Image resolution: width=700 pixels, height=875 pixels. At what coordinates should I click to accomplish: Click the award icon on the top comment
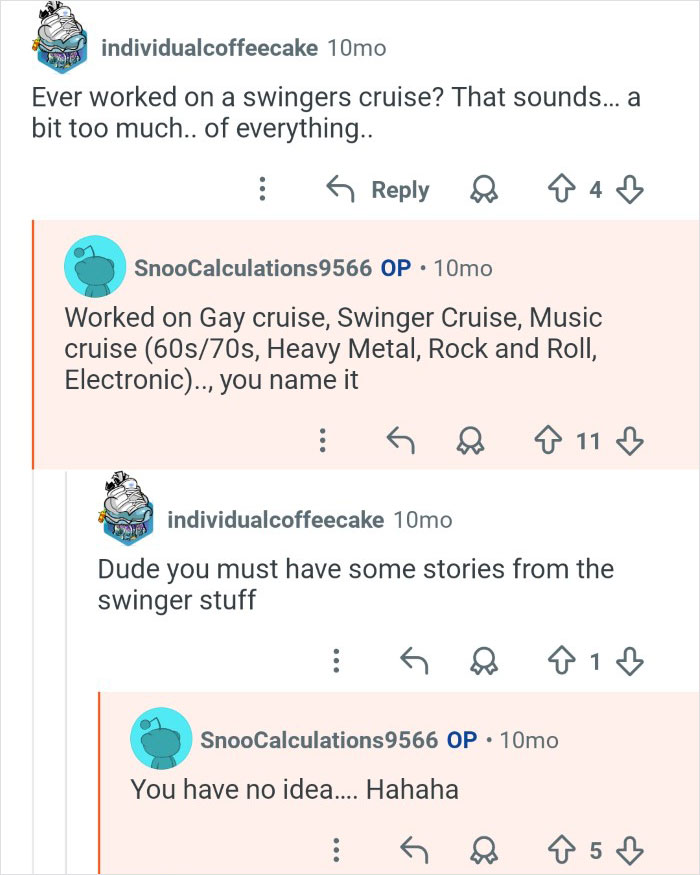[486, 189]
